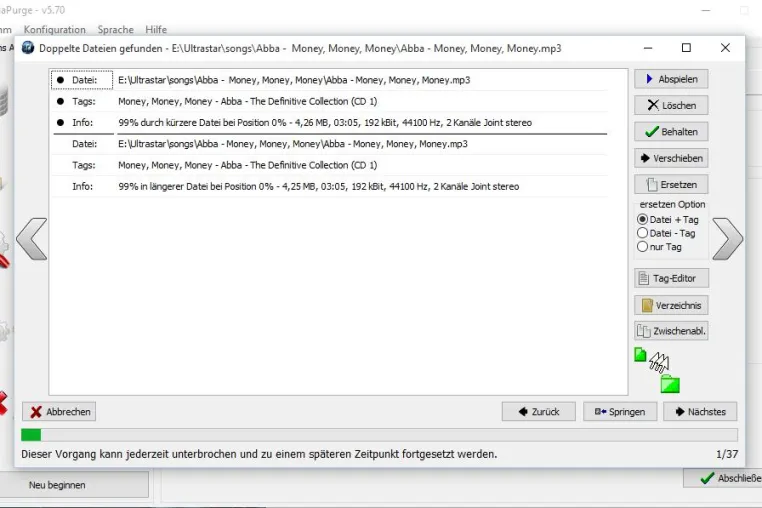Click the green file icon
Image resolution: width=762 pixels, height=508 pixels.
coord(640,355)
